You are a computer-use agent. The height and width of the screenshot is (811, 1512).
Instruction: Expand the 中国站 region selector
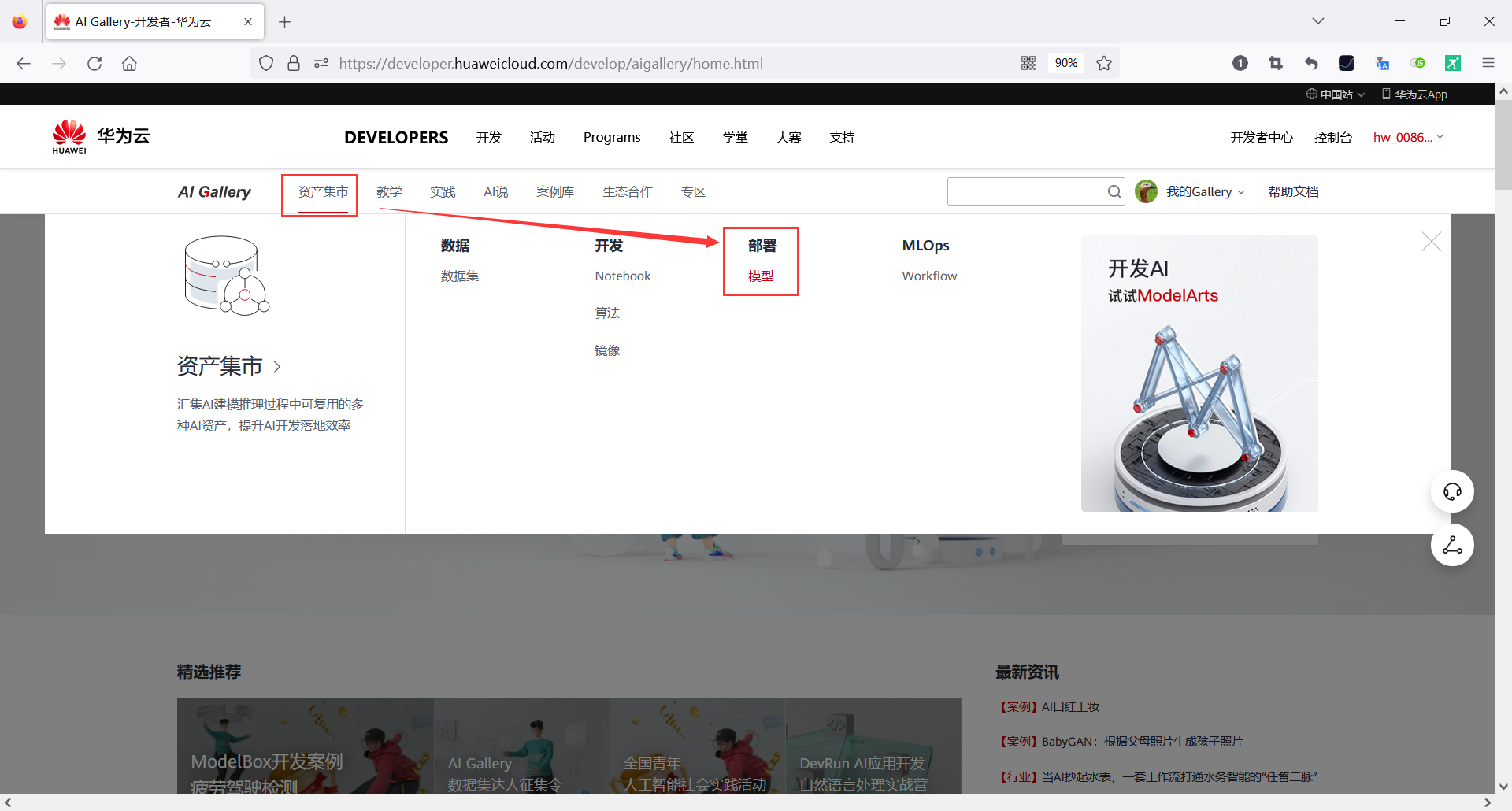coord(1336,94)
